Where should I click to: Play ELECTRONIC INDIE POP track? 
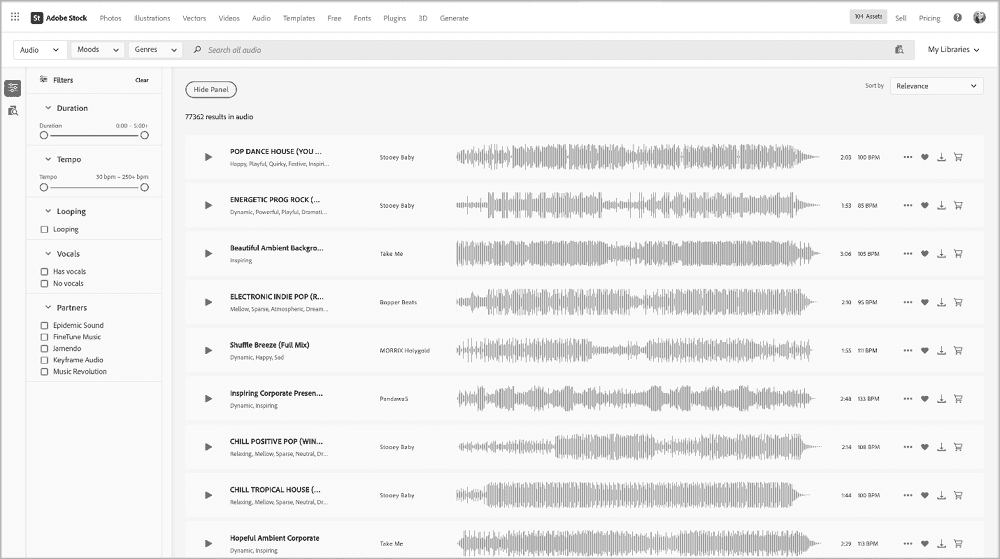208,302
